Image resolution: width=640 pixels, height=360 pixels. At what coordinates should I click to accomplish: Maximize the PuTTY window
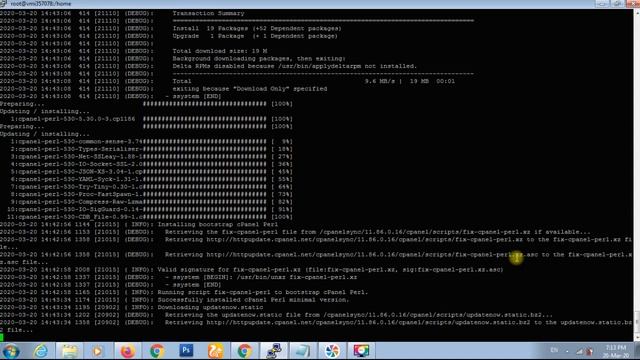coord(617,4)
